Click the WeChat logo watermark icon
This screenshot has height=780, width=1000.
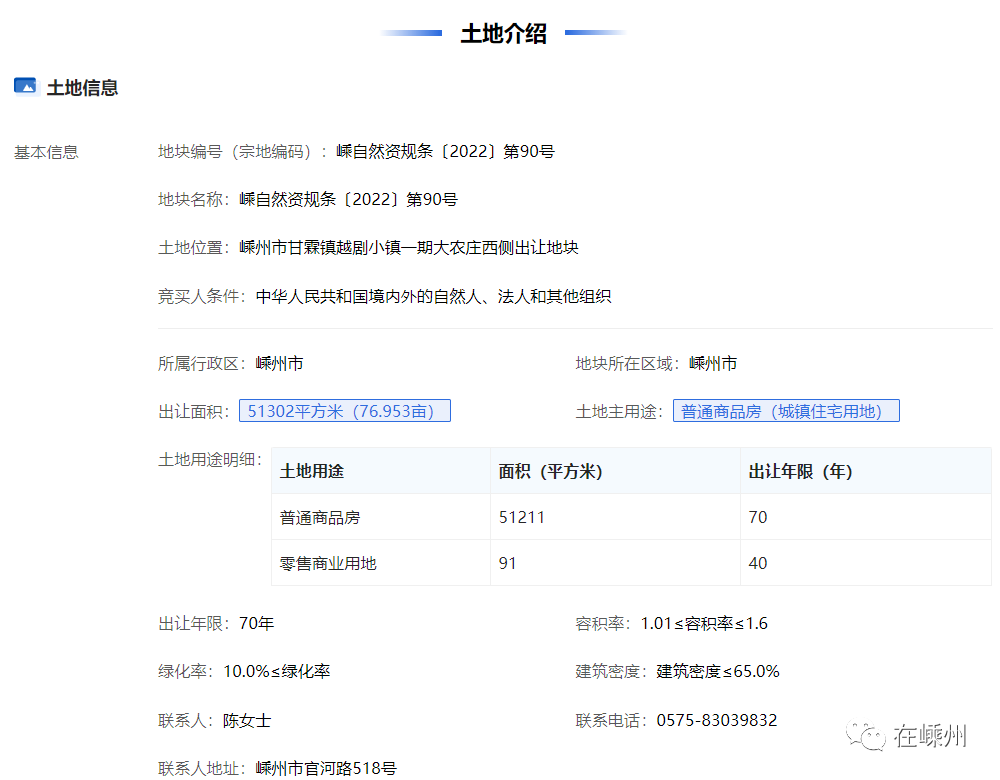coord(866,737)
